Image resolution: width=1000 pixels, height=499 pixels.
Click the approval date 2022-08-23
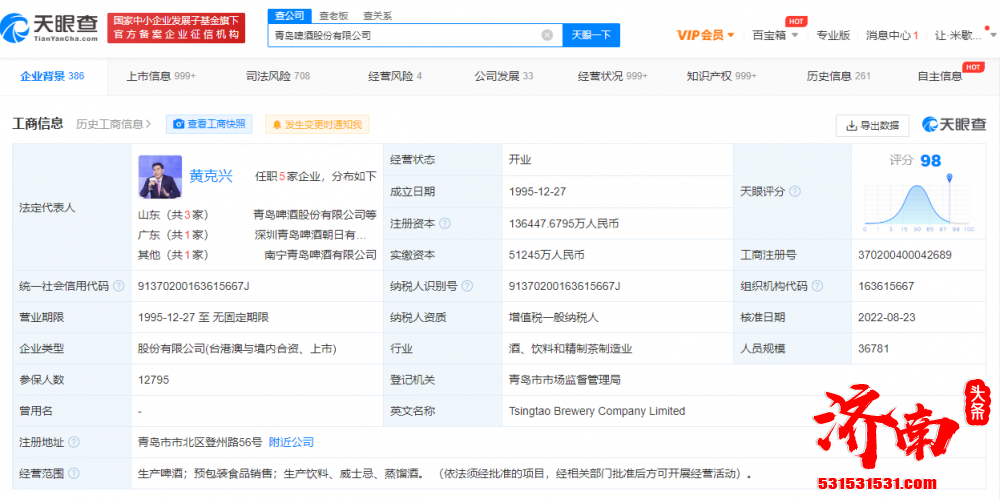point(888,317)
